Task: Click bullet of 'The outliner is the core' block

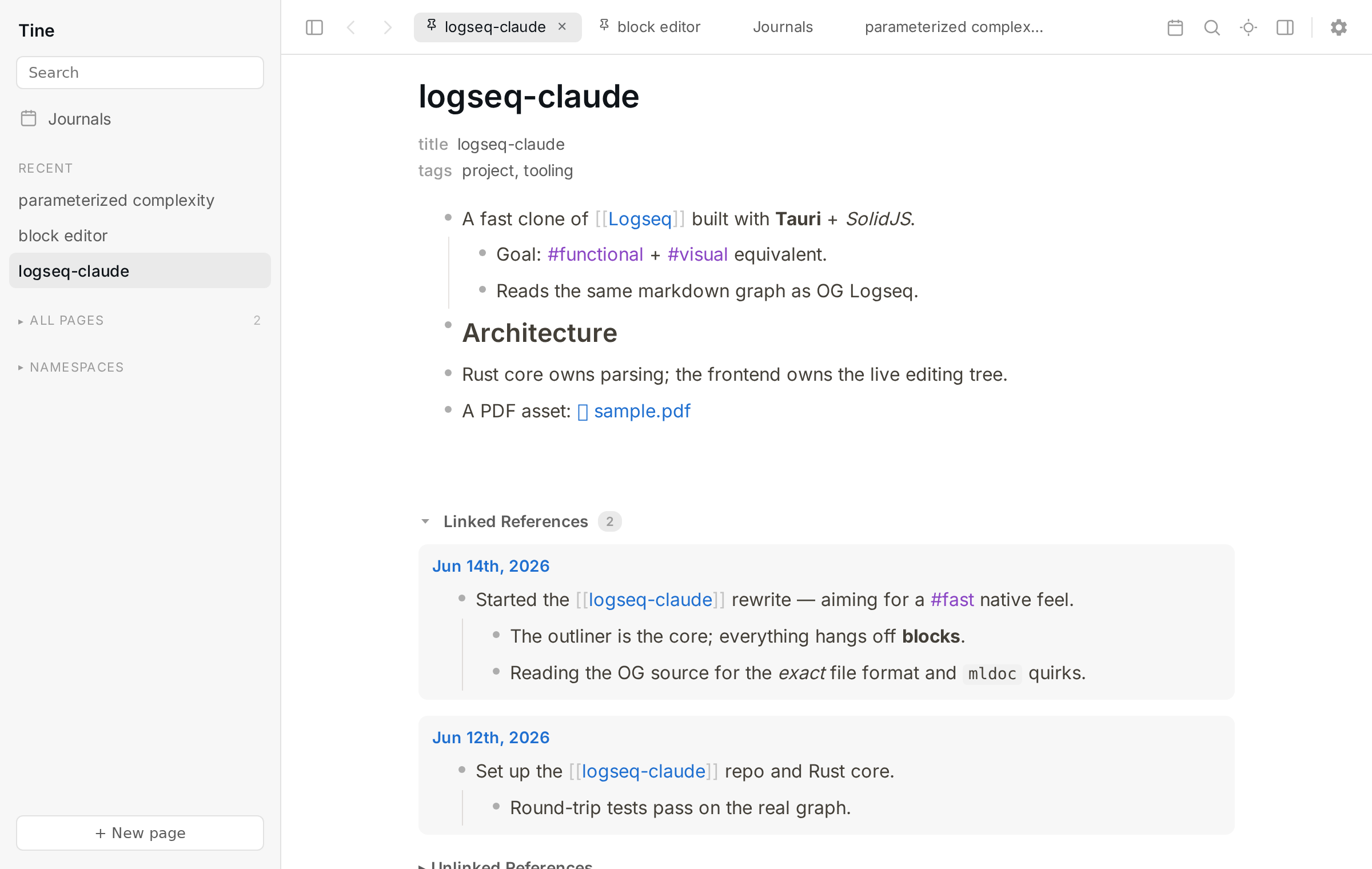Action: click(x=496, y=635)
